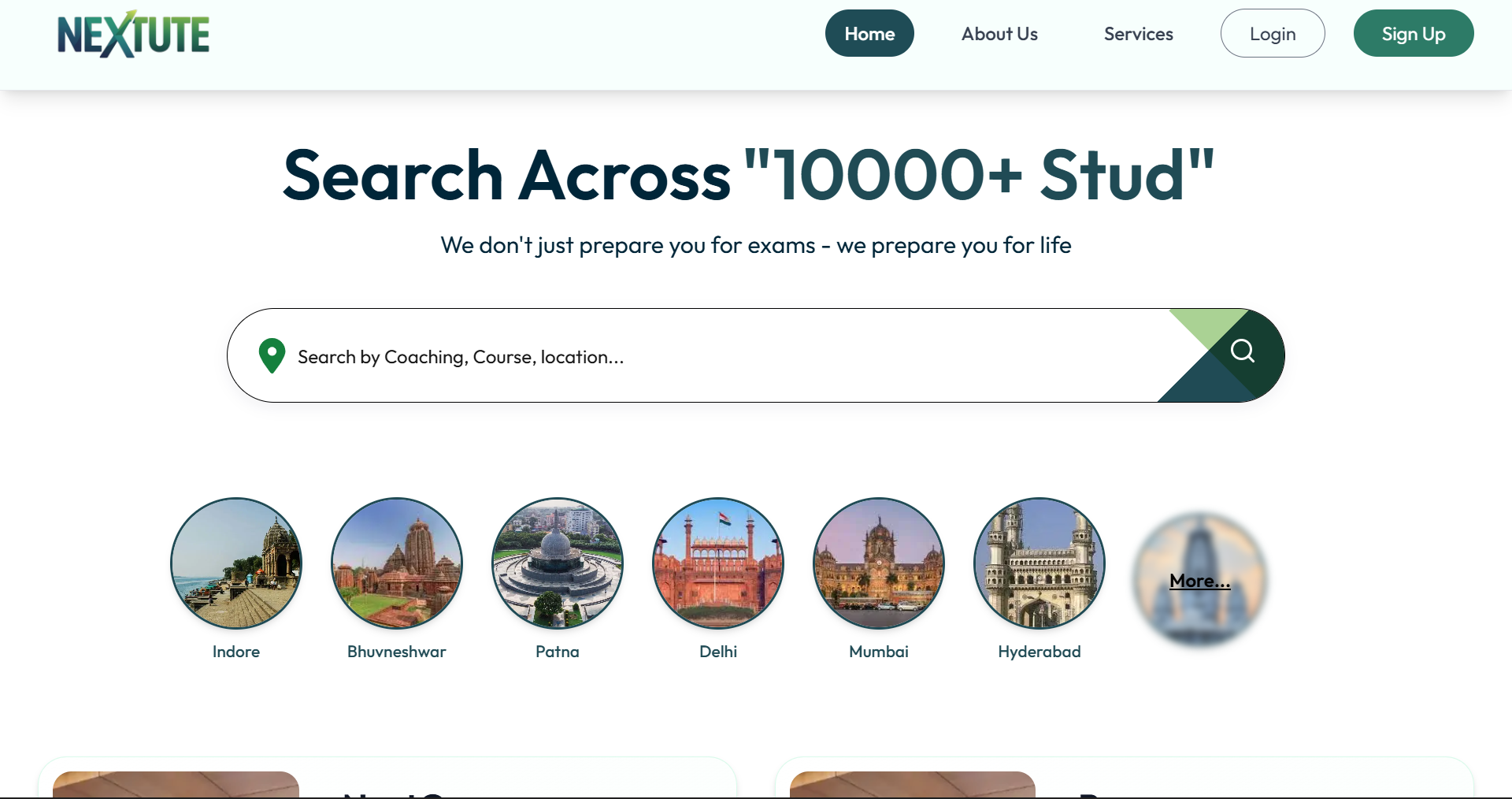Click the Patna text label

point(558,652)
